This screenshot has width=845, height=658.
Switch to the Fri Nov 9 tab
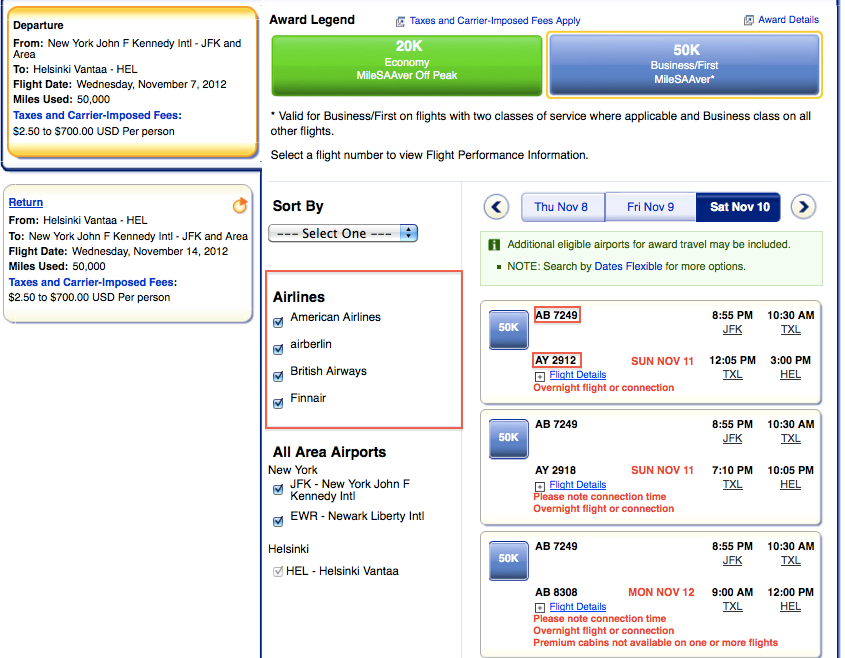(x=650, y=207)
